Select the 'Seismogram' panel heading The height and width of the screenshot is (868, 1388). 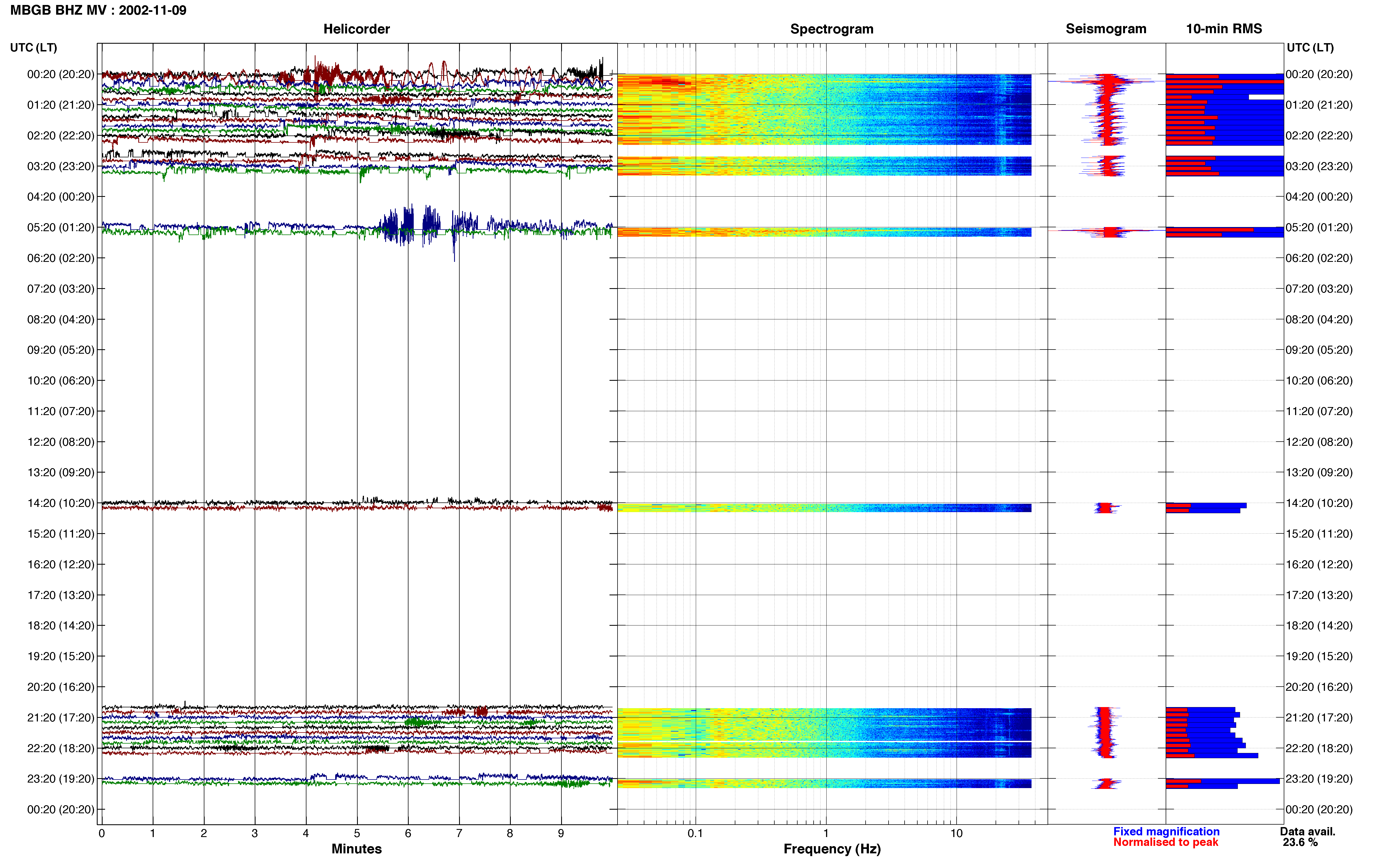coord(1106,29)
